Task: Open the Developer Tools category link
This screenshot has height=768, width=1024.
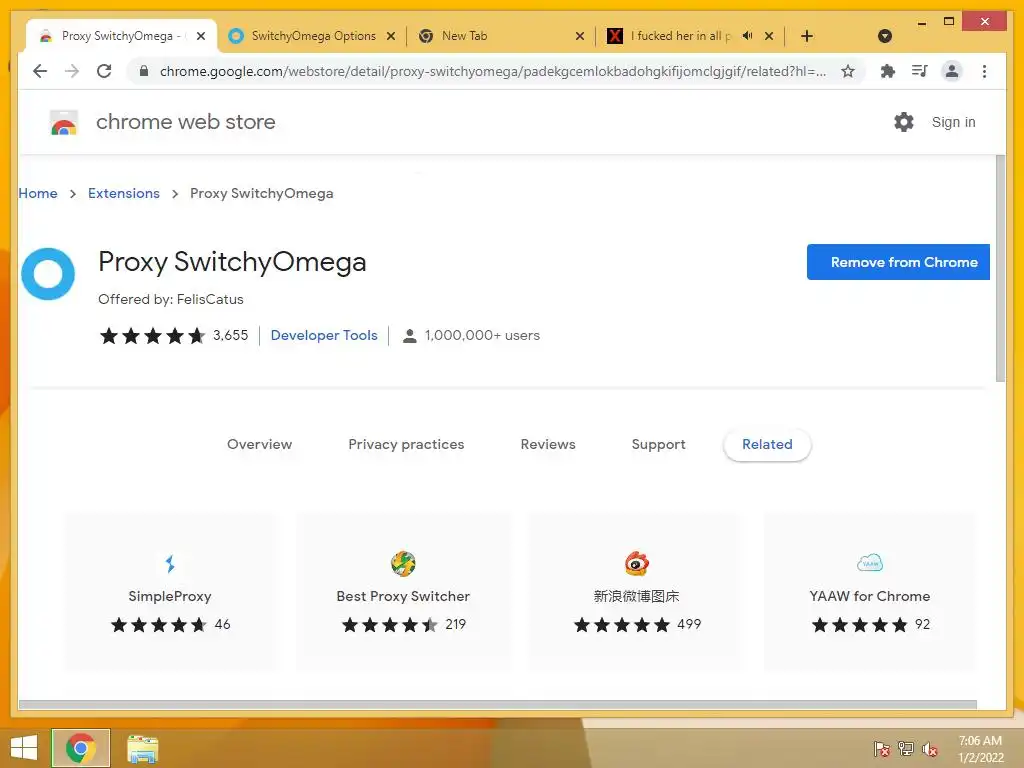Action: click(x=324, y=335)
